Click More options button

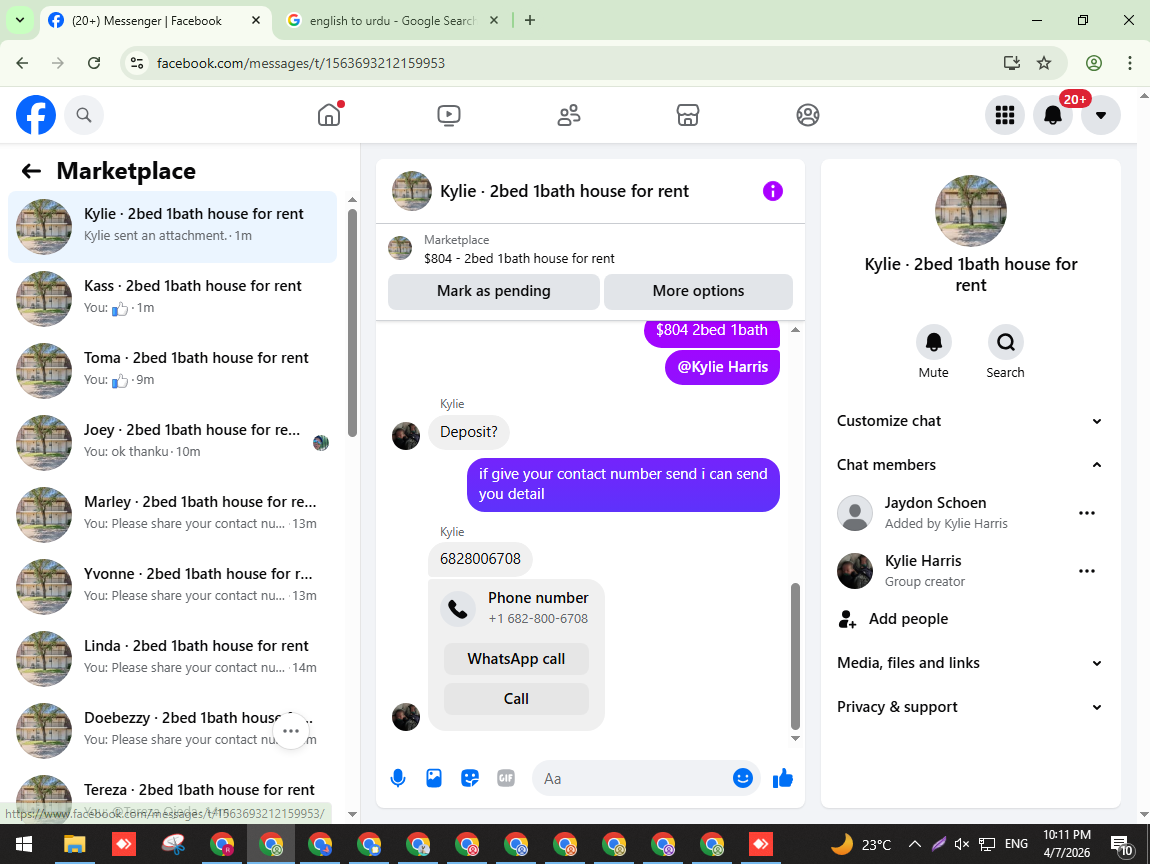[698, 291]
